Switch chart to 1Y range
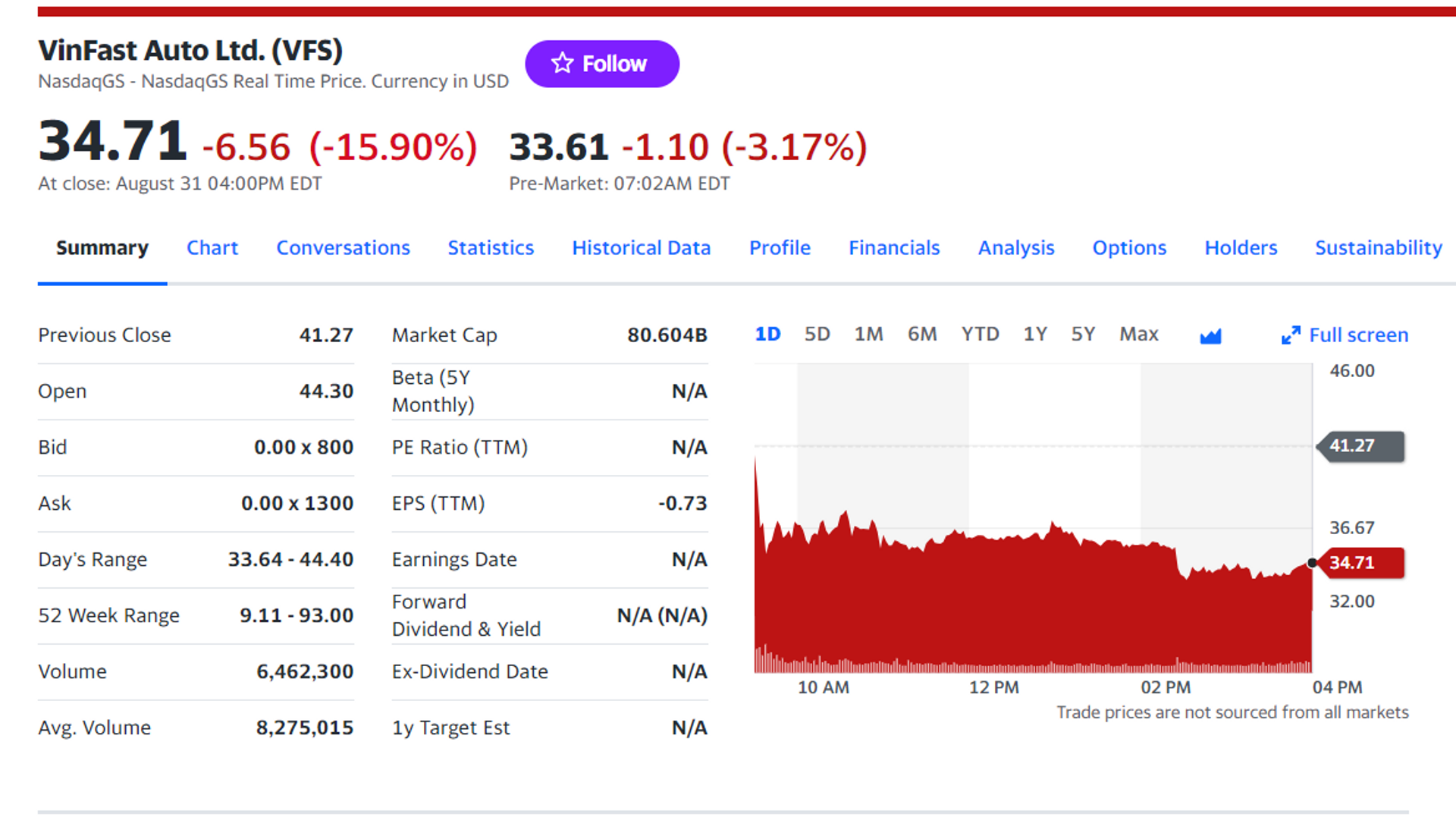The width and height of the screenshot is (1456, 830). pyautogui.click(x=1035, y=334)
